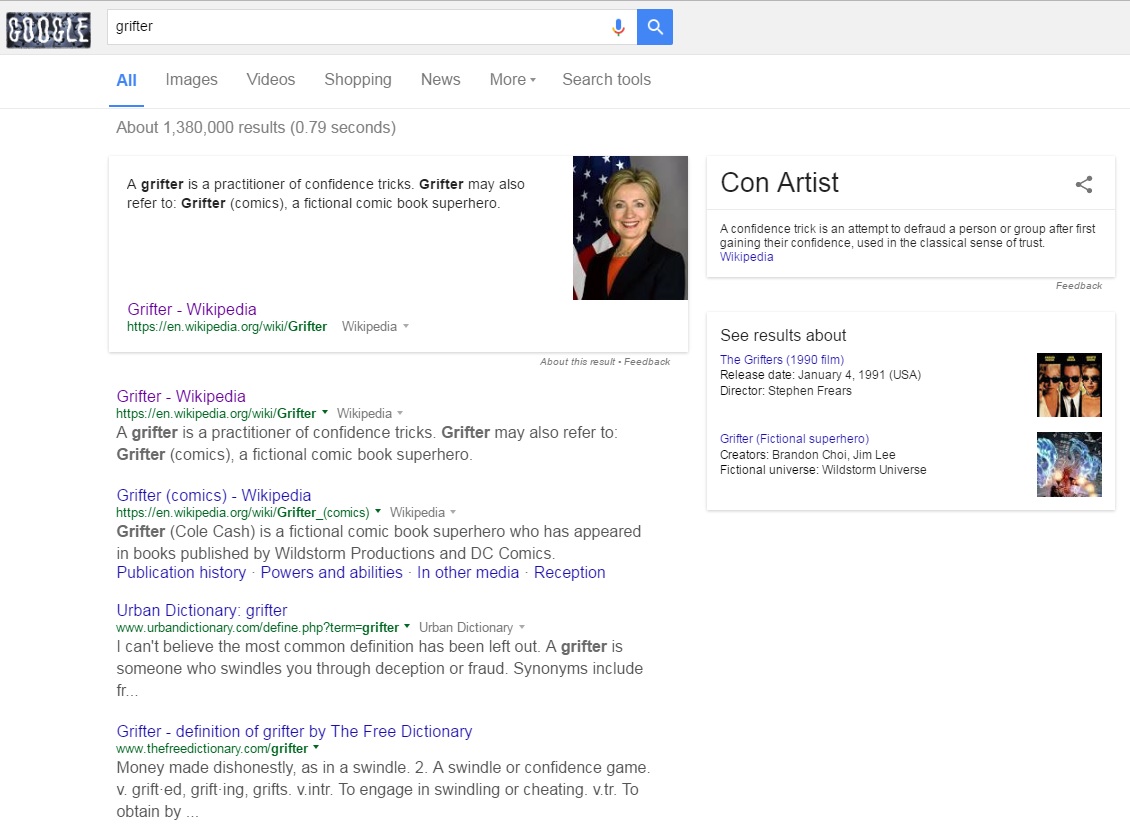Click Fictional universe: Wildstorm Universe text
The height and width of the screenshot is (828, 1130).
[x=823, y=470]
